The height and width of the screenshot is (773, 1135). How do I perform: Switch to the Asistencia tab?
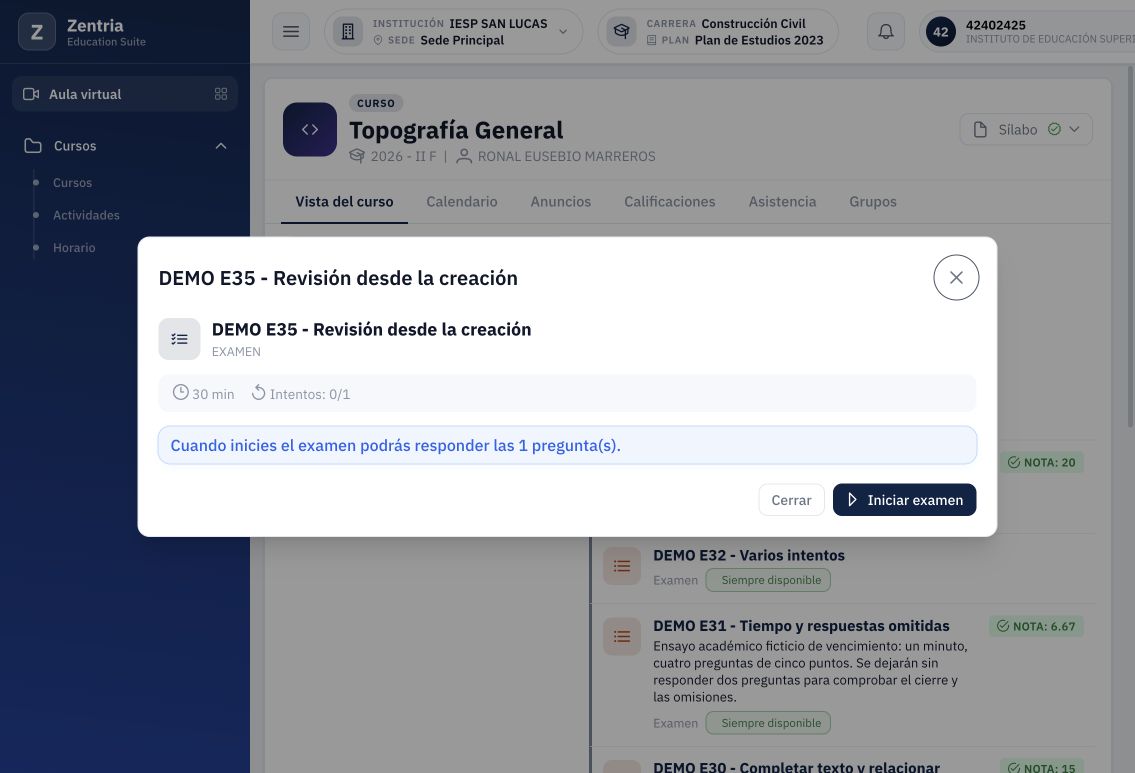[x=782, y=202]
